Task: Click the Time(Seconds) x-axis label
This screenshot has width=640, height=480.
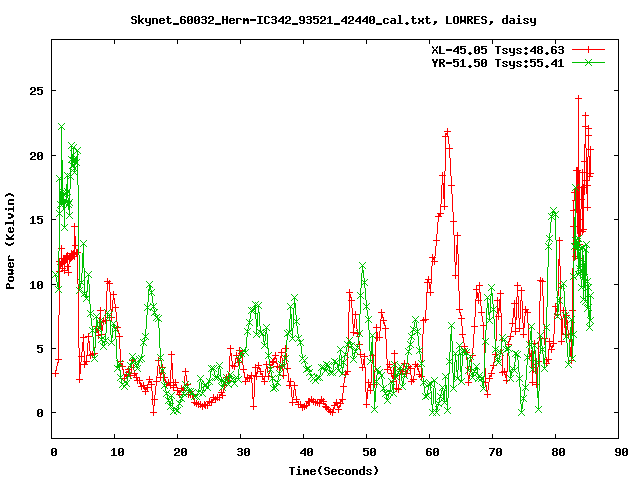Action: coord(334,471)
